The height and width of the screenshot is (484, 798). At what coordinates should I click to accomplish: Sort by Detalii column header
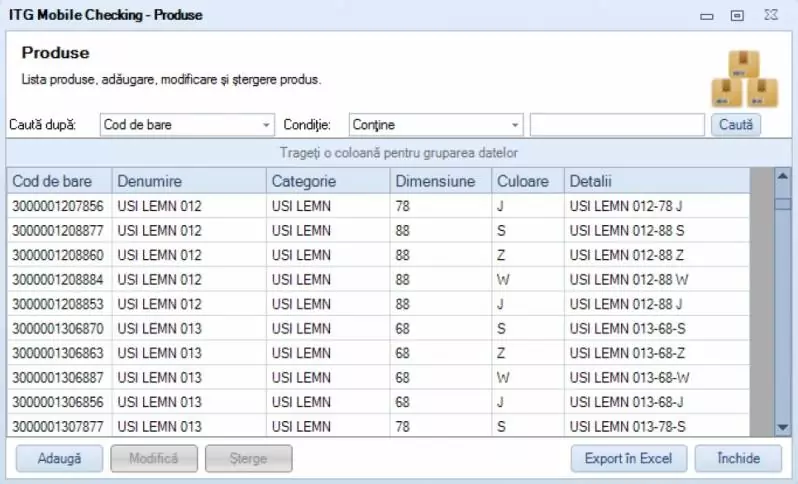(657, 181)
